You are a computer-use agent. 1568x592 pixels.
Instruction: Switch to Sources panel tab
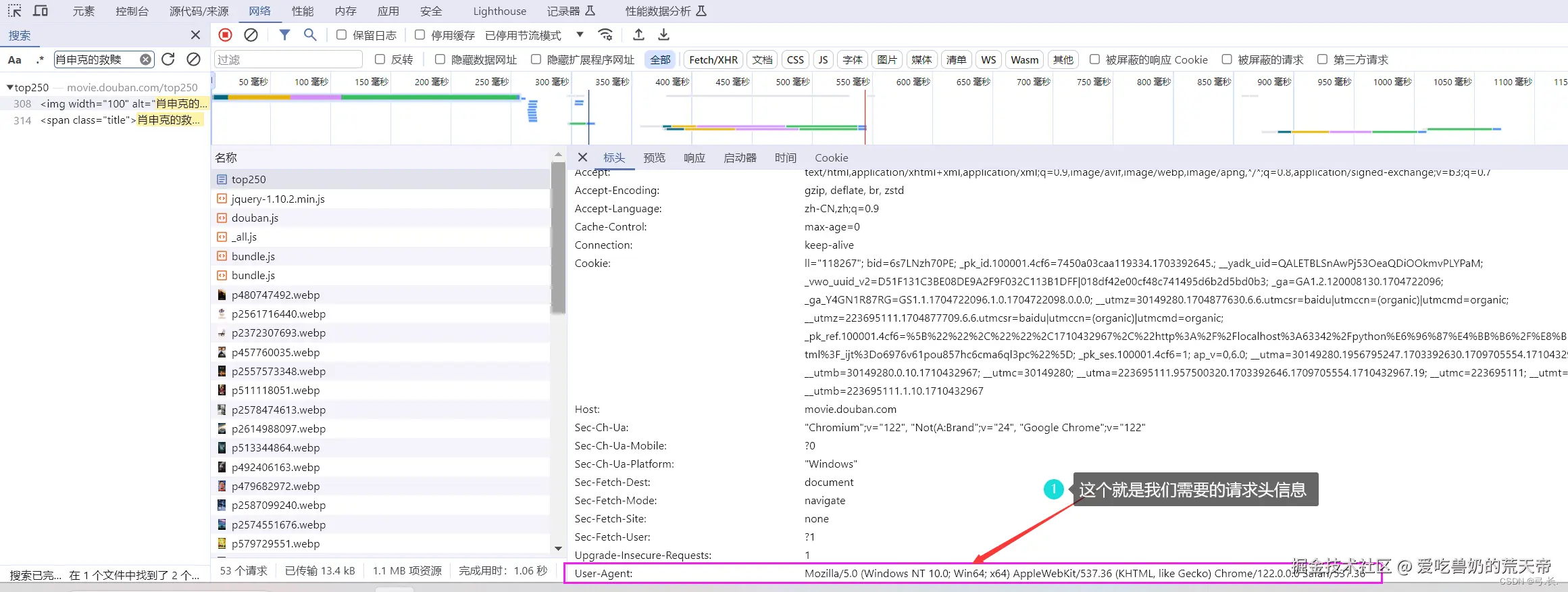199,11
